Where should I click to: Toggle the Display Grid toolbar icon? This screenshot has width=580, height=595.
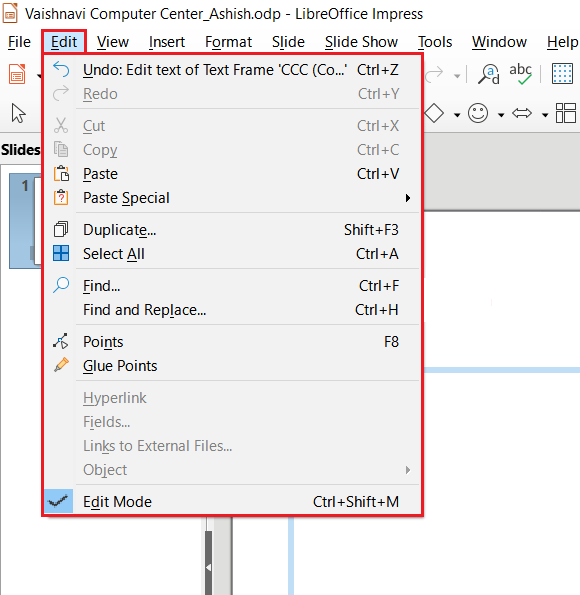(562, 74)
